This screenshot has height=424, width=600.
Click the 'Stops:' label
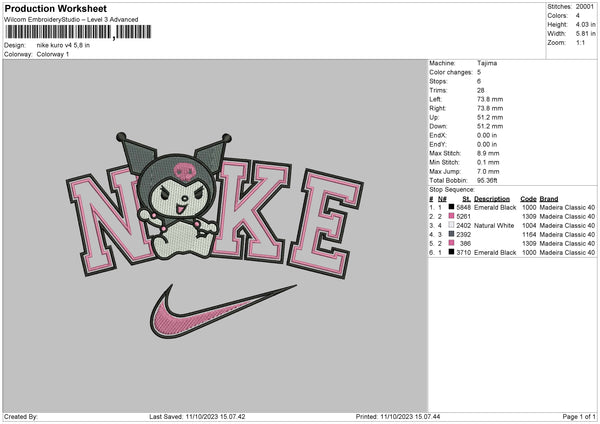point(438,81)
